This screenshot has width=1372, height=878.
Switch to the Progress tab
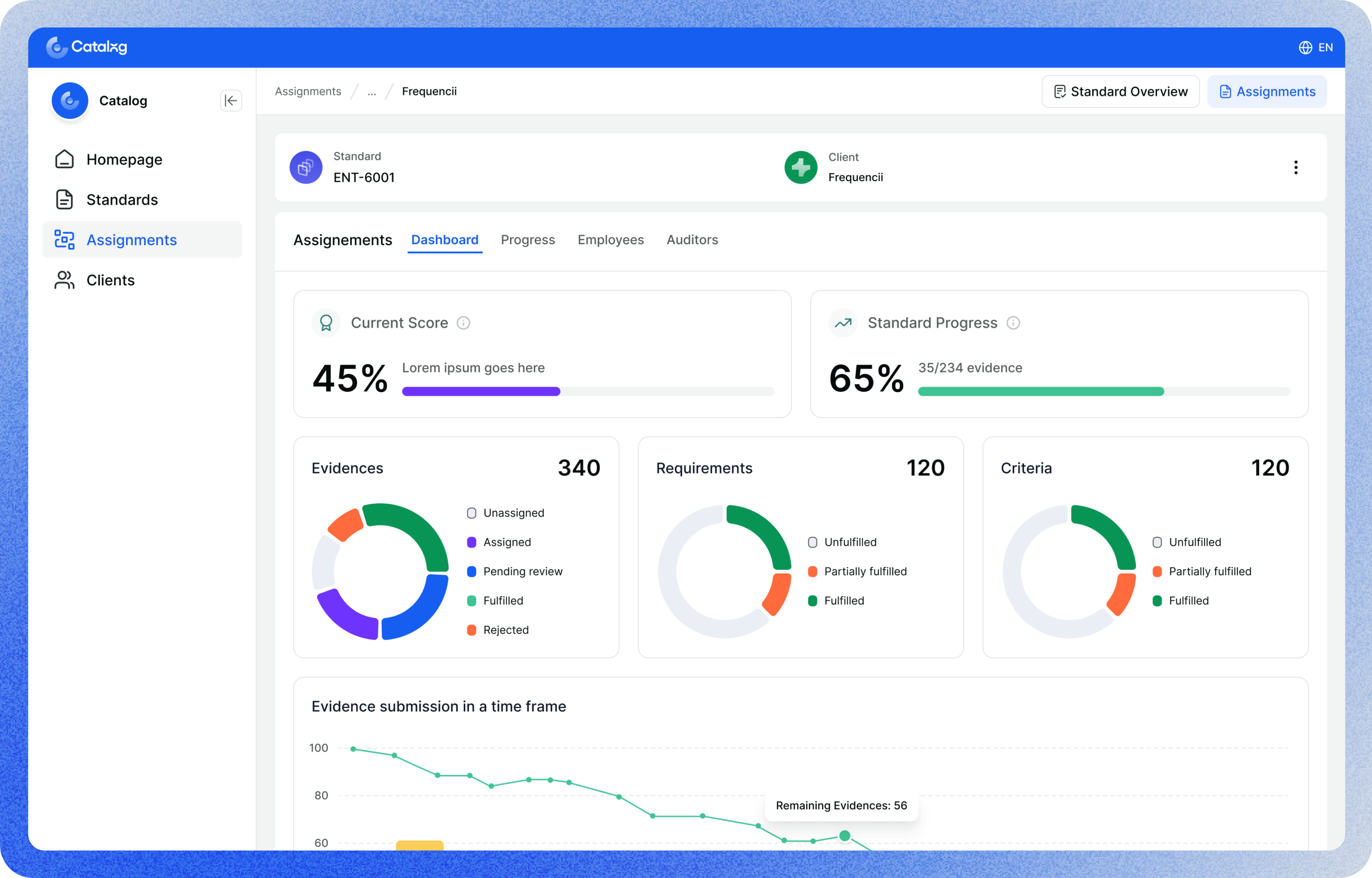528,240
